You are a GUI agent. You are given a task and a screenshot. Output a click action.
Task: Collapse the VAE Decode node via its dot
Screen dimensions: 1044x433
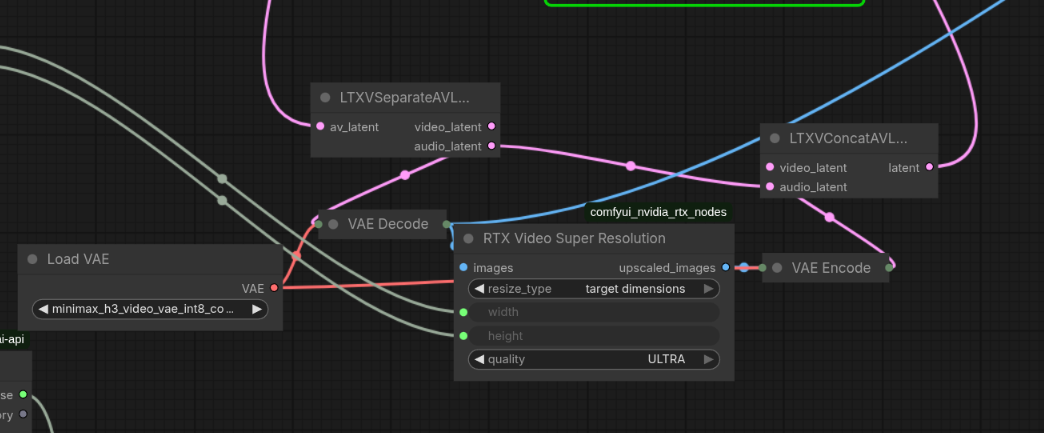pos(333,224)
